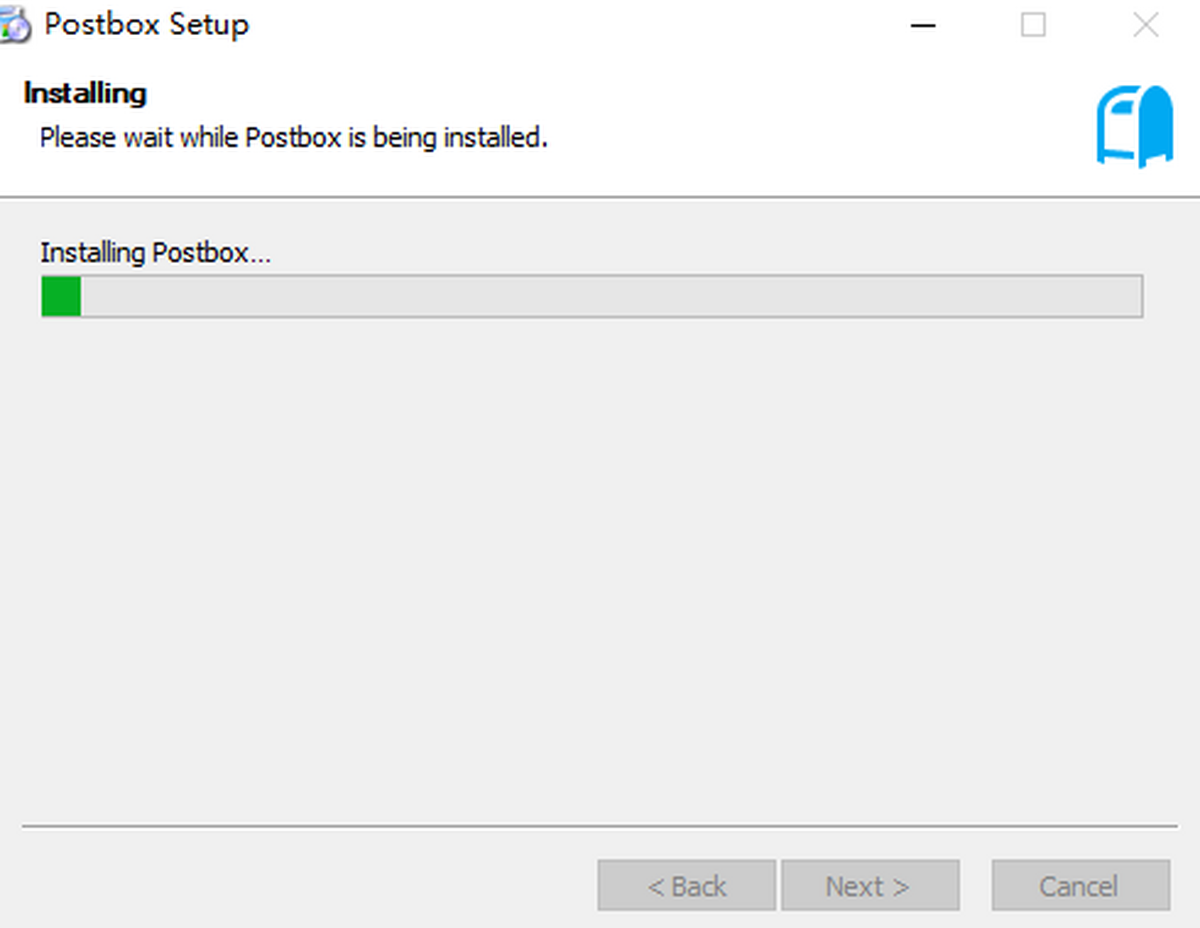
Task: Click the 'Postbox Setup' window title text
Action: [147, 25]
